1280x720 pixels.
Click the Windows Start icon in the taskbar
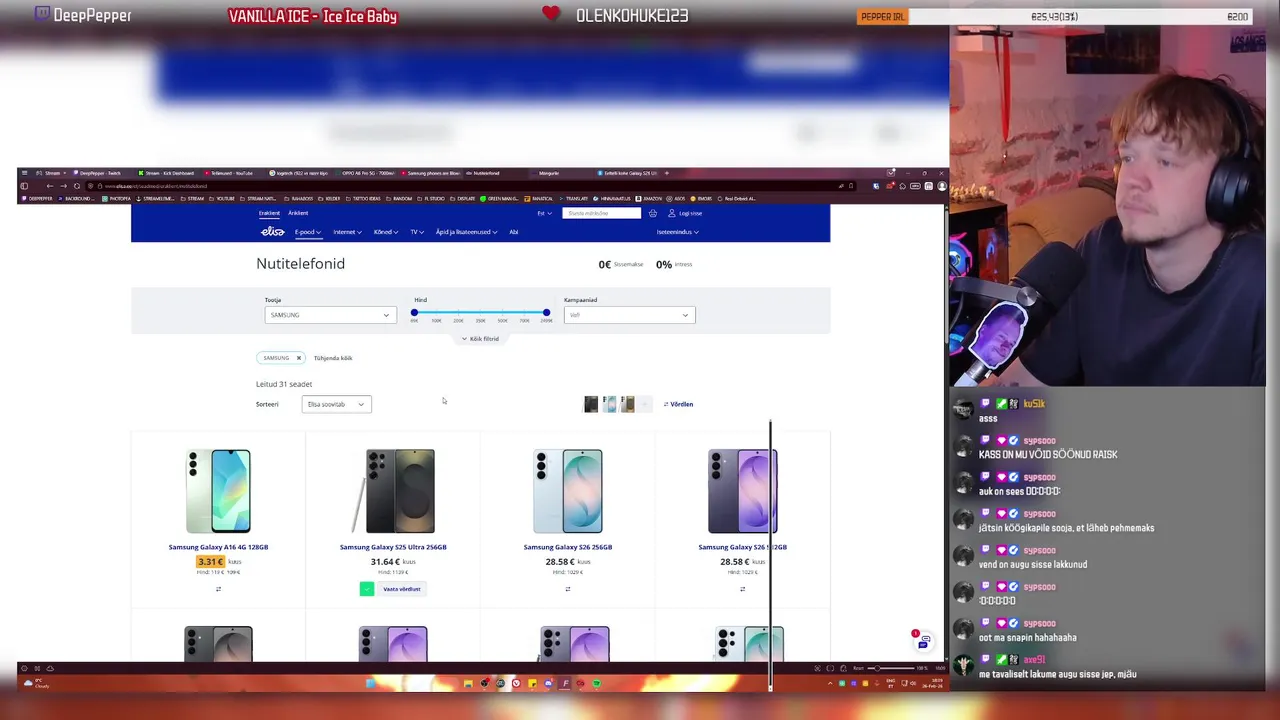click(x=370, y=684)
